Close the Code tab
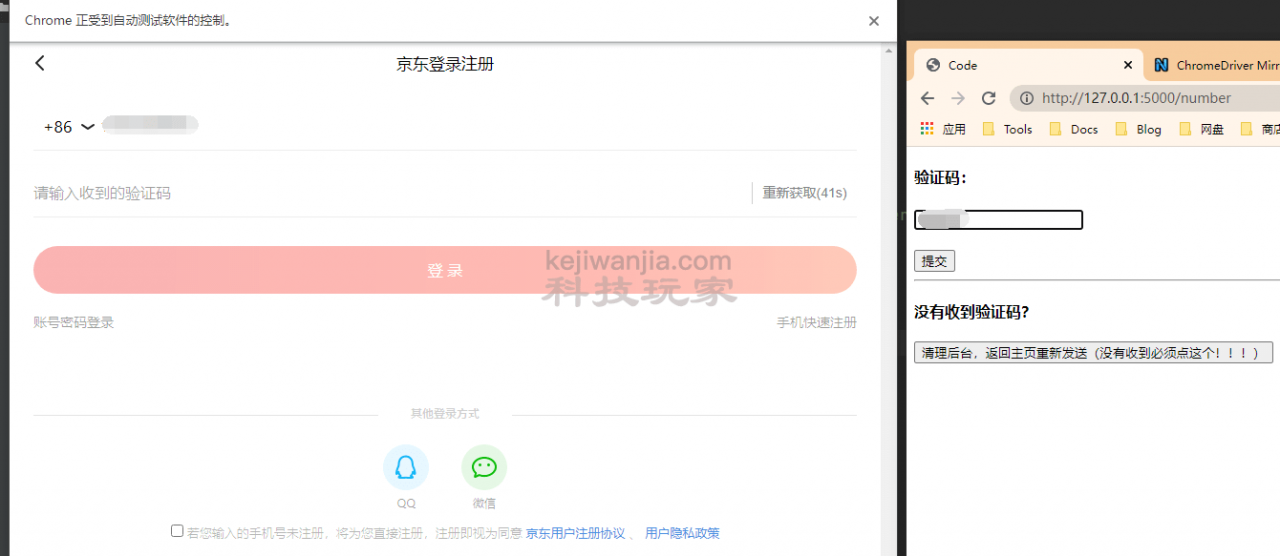The height and width of the screenshot is (556, 1280). click(1128, 65)
